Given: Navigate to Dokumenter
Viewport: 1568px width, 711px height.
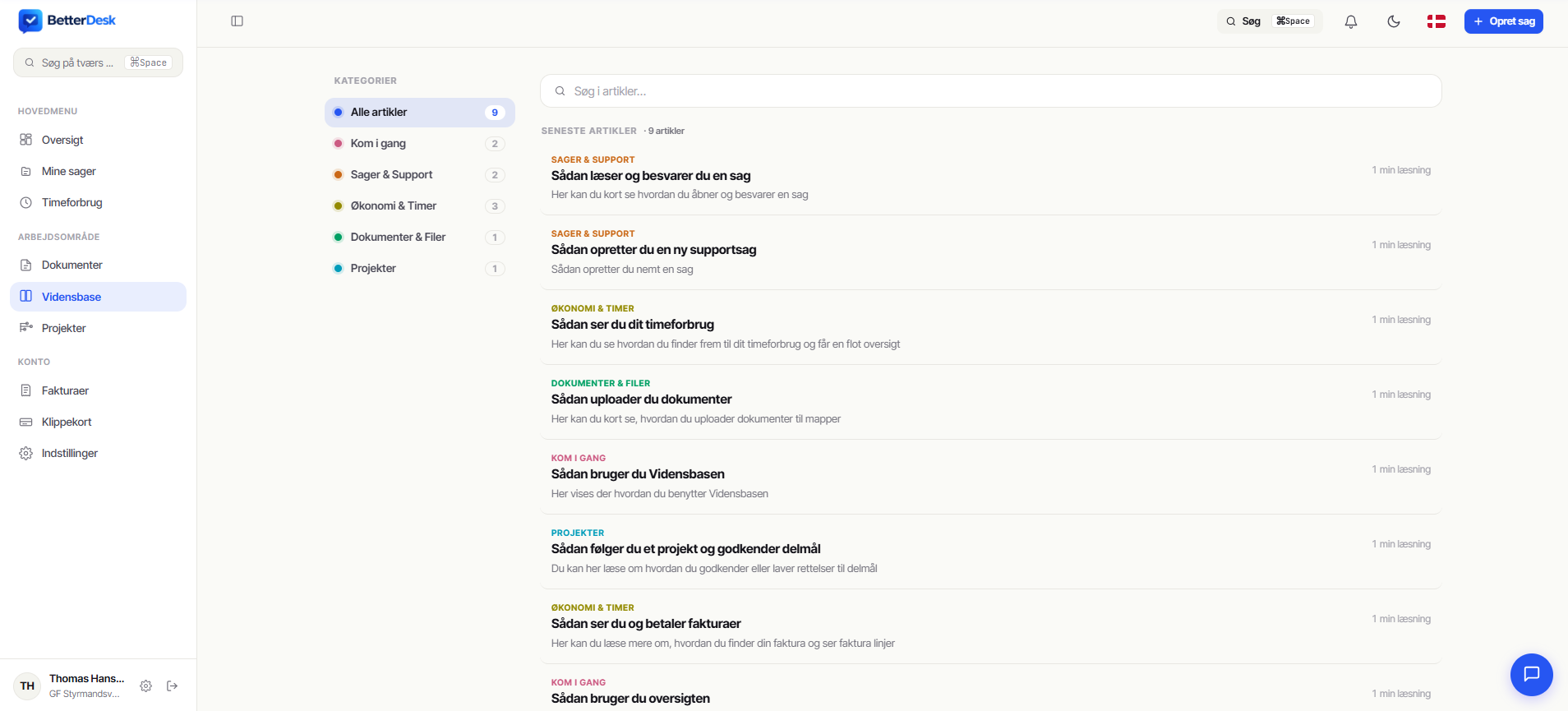Looking at the screenshot, I should coord(98,265).
